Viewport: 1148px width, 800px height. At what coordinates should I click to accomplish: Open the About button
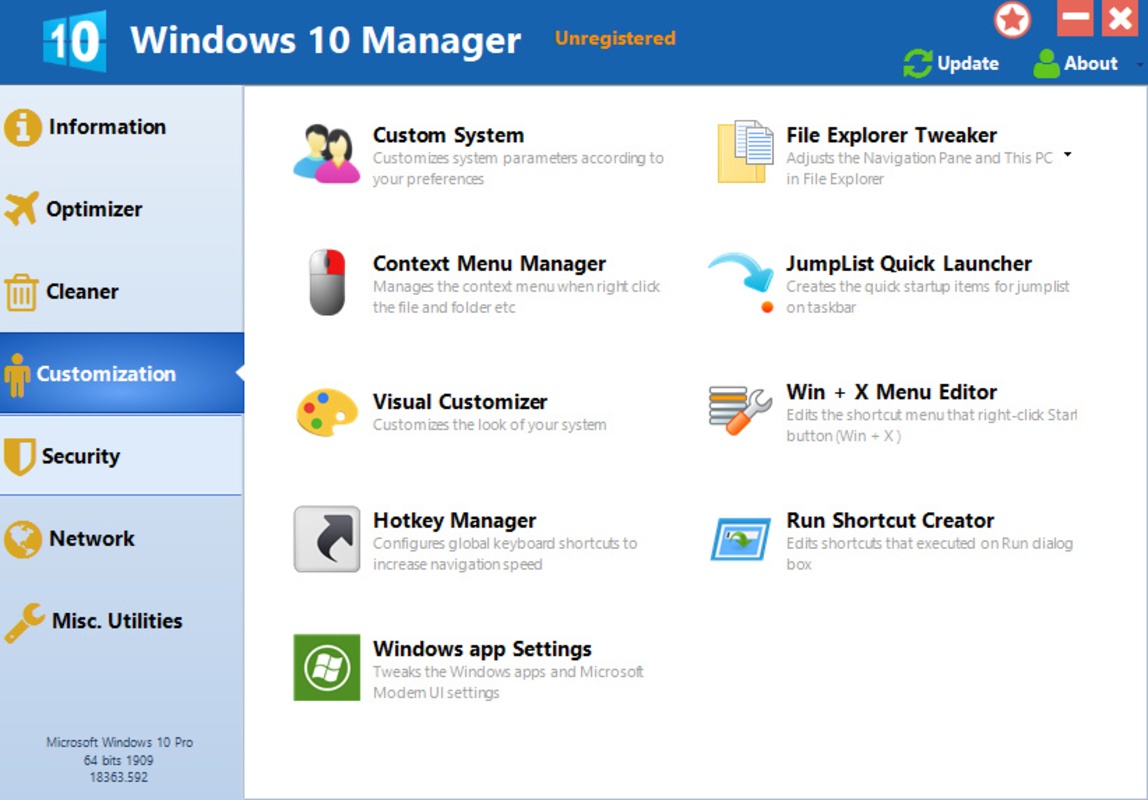coord(1076,64)
